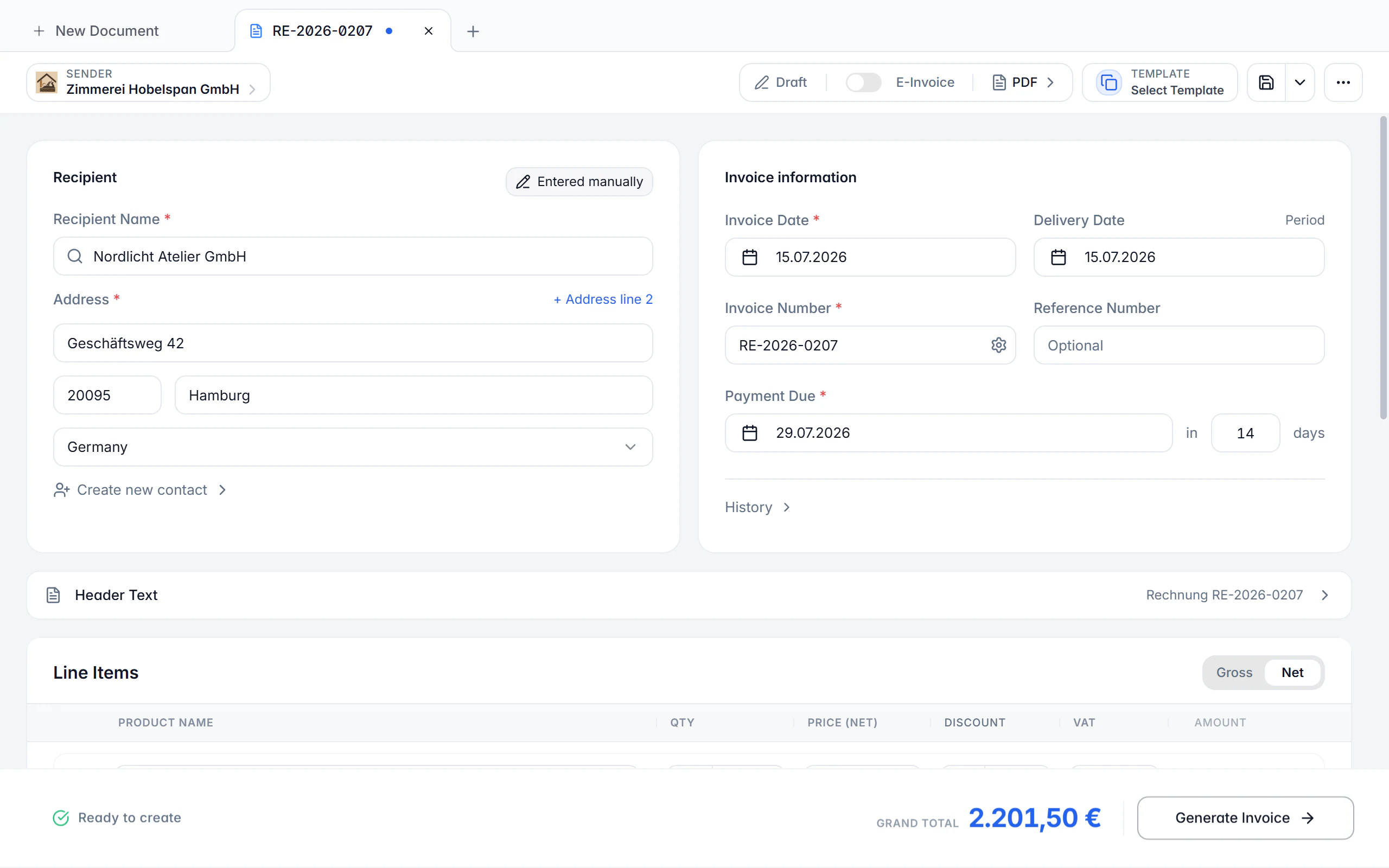Click the PDF document icon

pyautogui.click(x=999, y=82)
